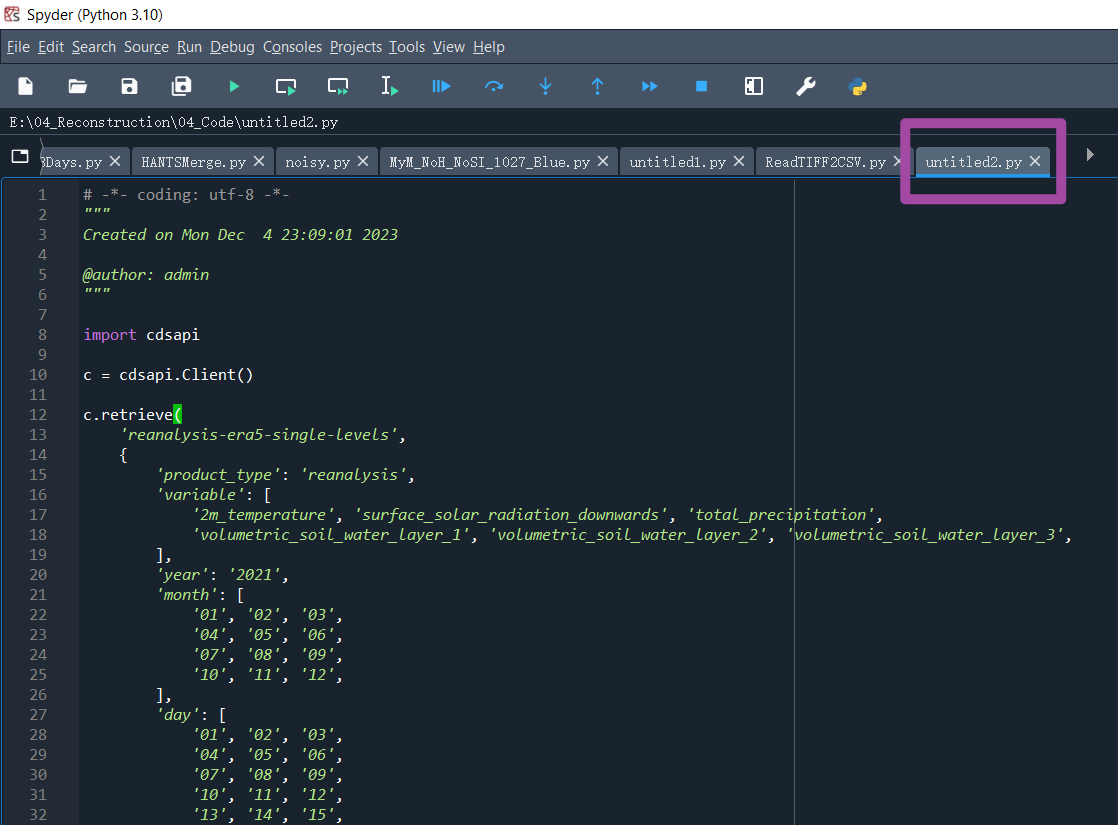
Task: Click line number 20 in the gutter
Action: [x=38, y=575]
